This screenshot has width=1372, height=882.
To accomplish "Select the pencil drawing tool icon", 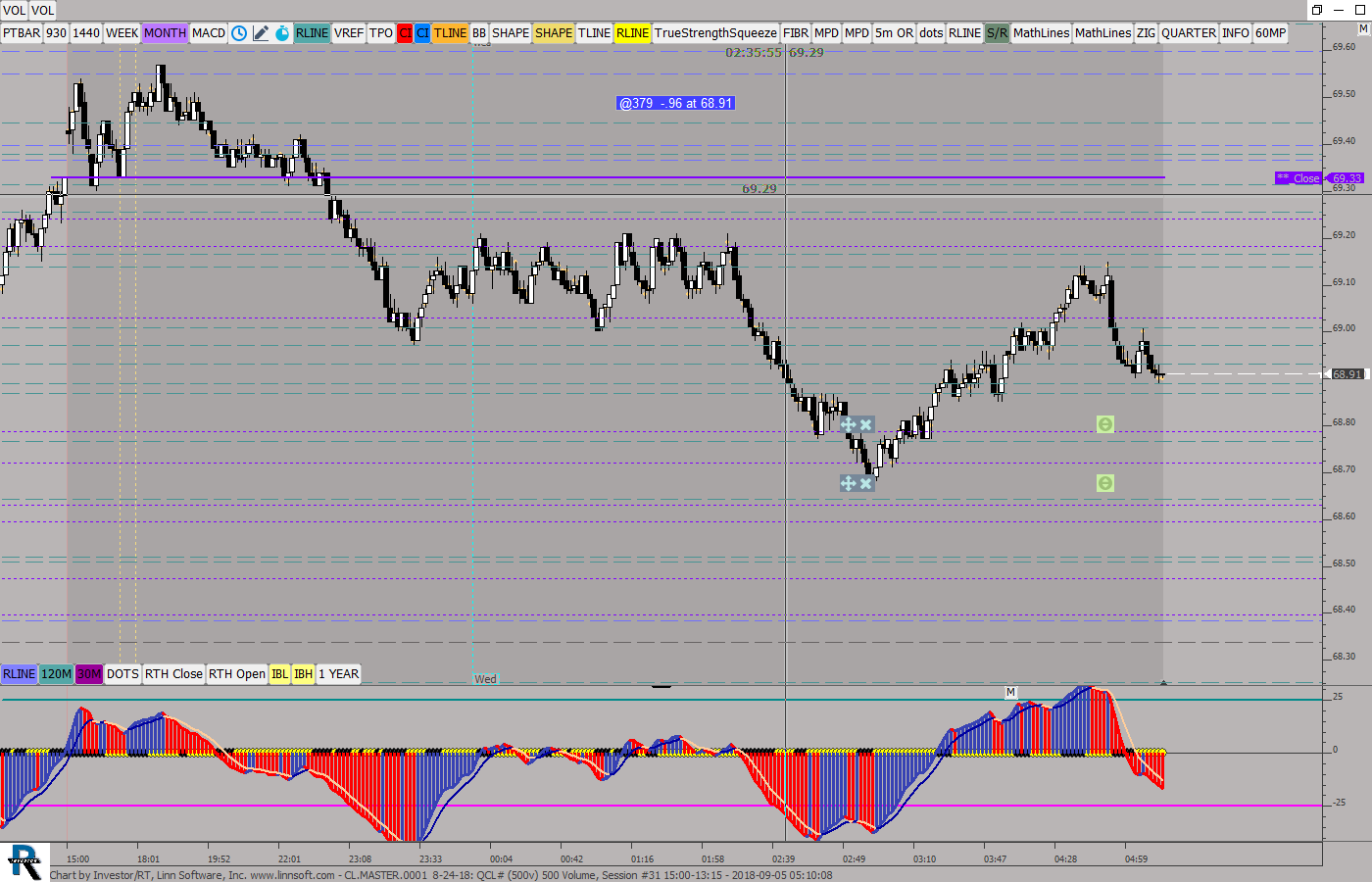I will coord(261,32).
